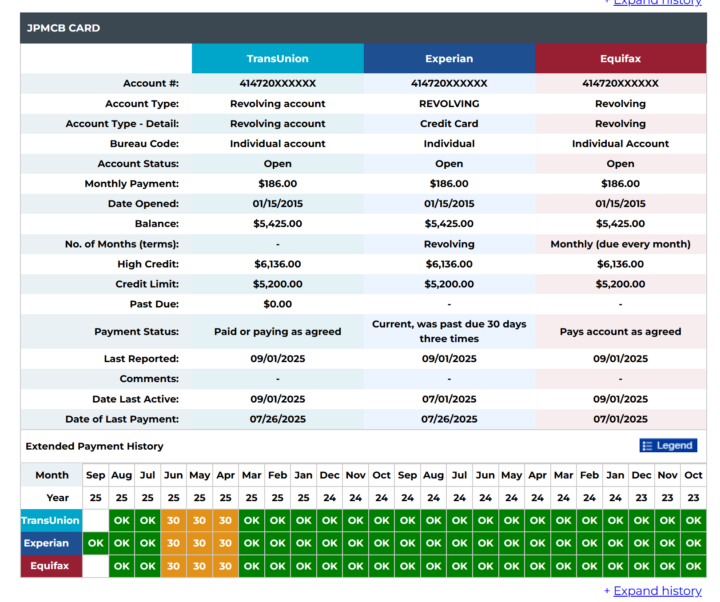Click the Extended Payment History heading
720x602 pixels.
[x=95, y=446]
